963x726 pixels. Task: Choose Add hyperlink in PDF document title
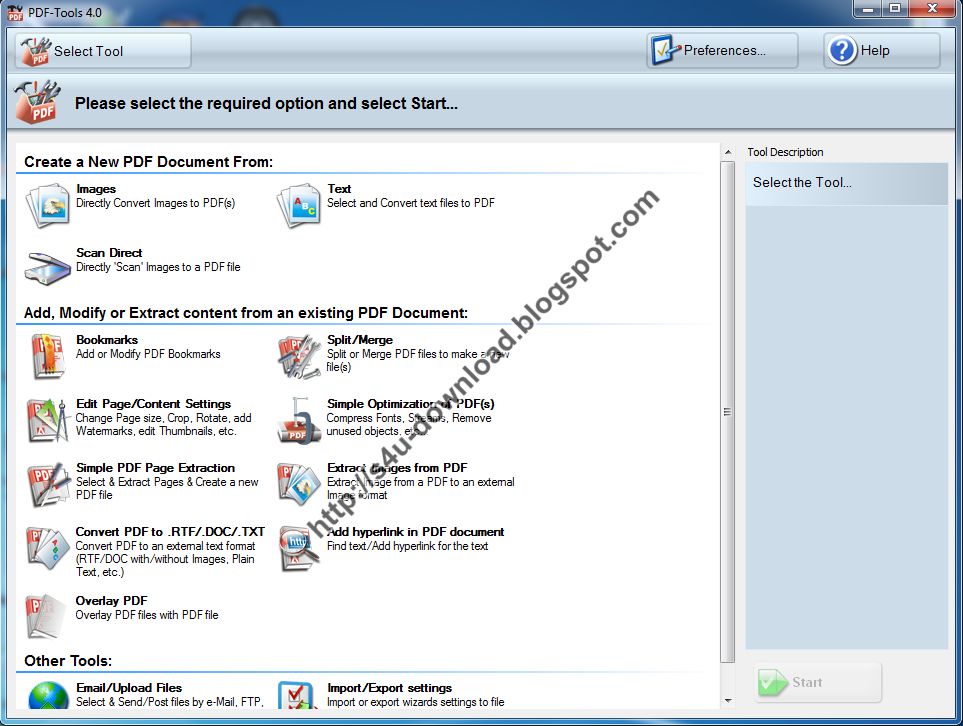415,531
